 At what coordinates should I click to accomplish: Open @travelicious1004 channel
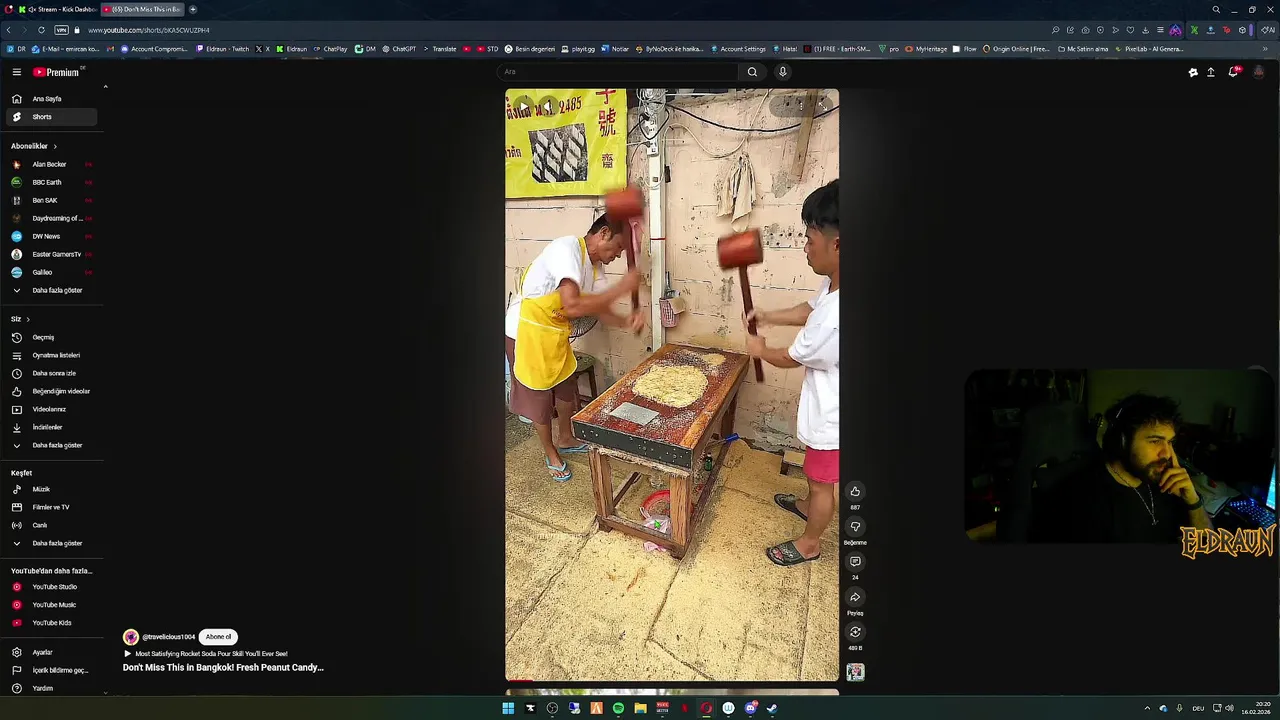point(168,637)
